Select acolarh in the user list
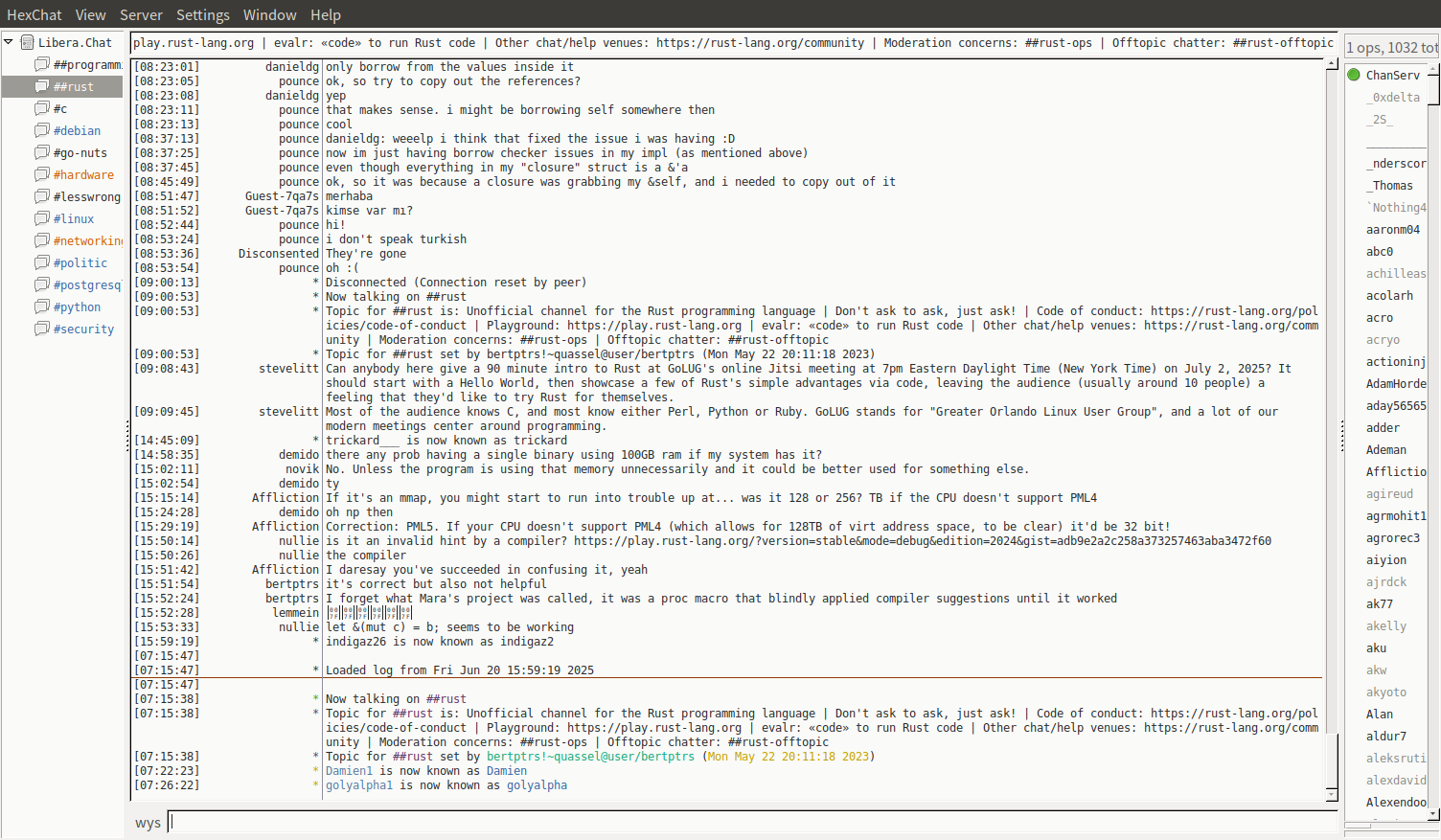The height and width of the screenshot is (840, 1441). click(1389, 295)
